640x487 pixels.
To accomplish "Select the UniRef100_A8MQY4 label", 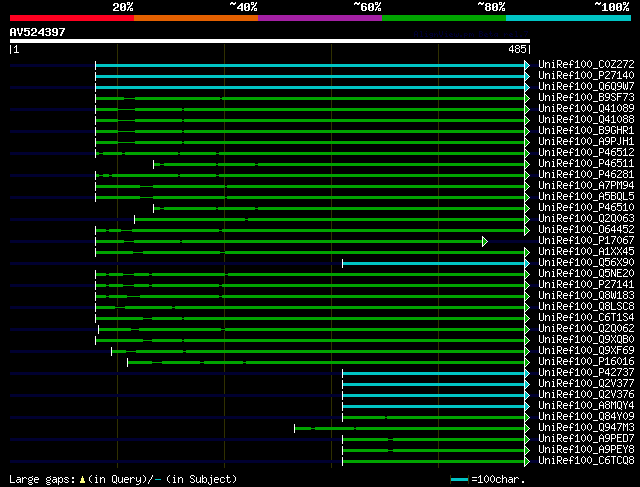I will pos(586,406).
